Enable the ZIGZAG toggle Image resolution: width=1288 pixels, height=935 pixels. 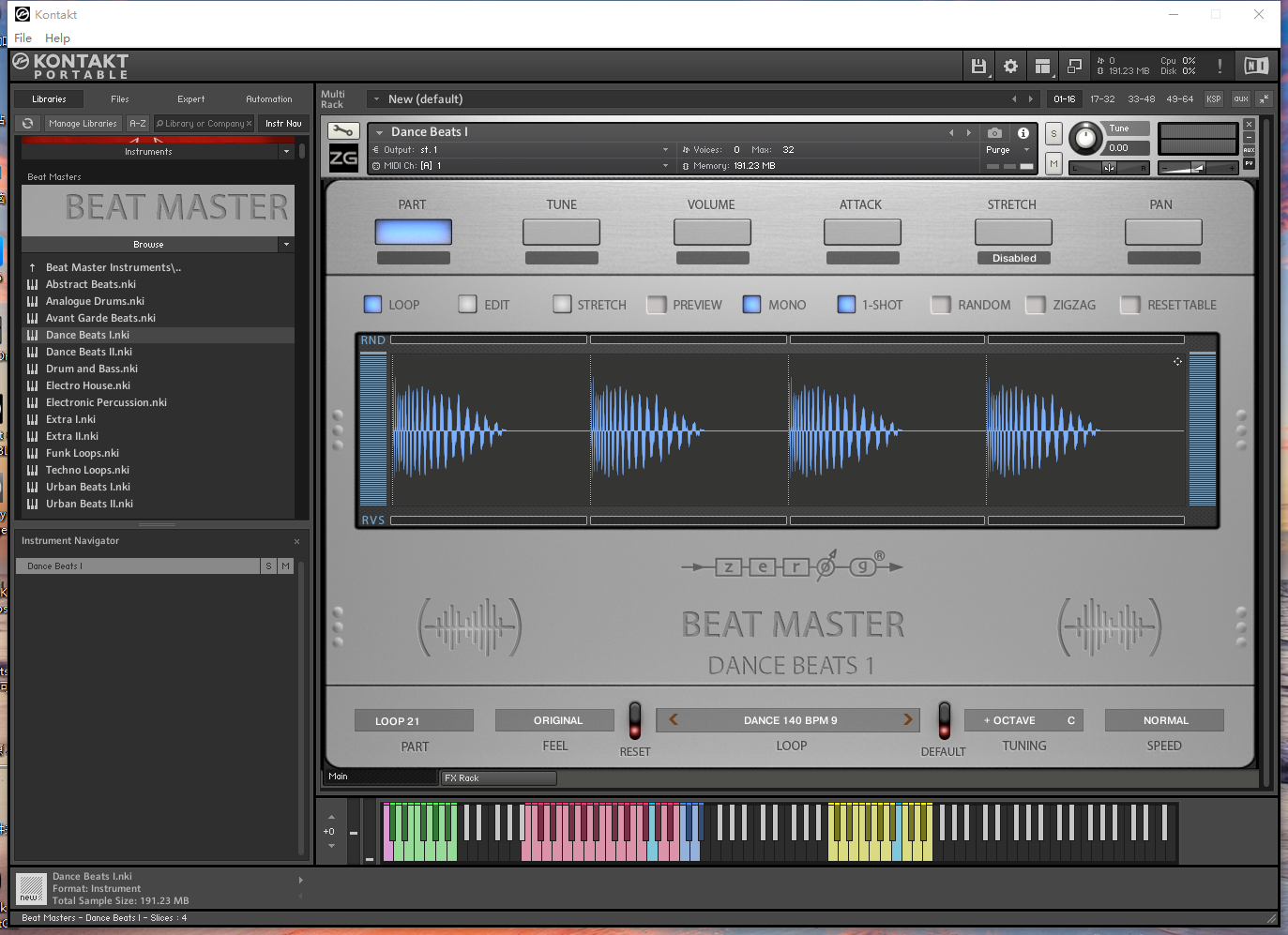point(1036,305)
